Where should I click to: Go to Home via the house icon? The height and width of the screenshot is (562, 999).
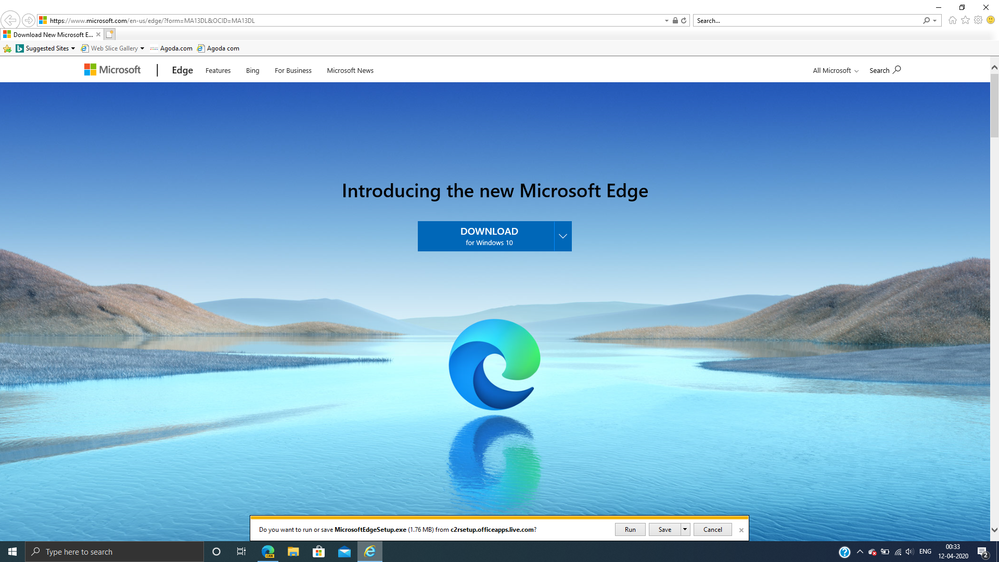coord(952,20)
